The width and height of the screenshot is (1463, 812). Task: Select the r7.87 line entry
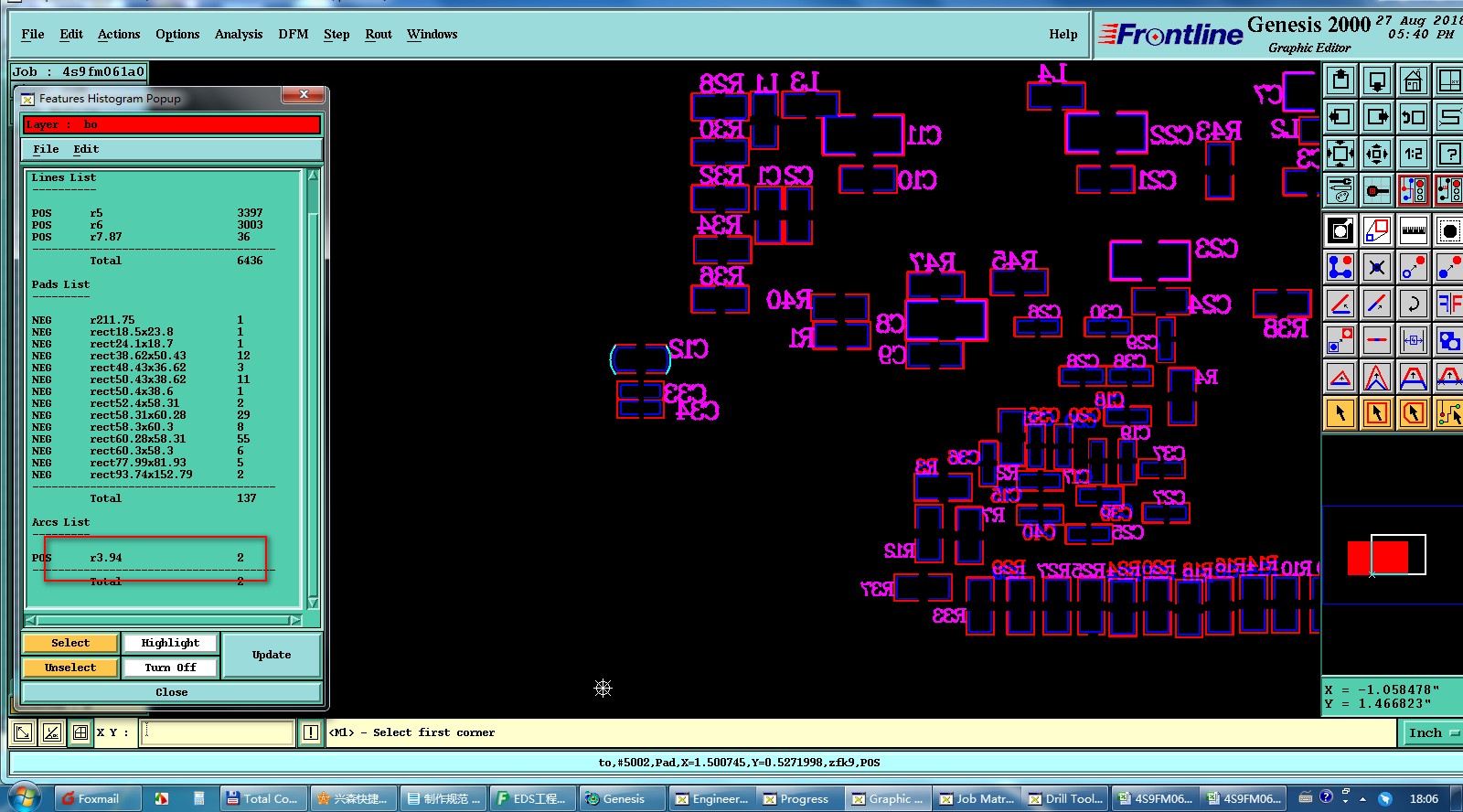147,237
